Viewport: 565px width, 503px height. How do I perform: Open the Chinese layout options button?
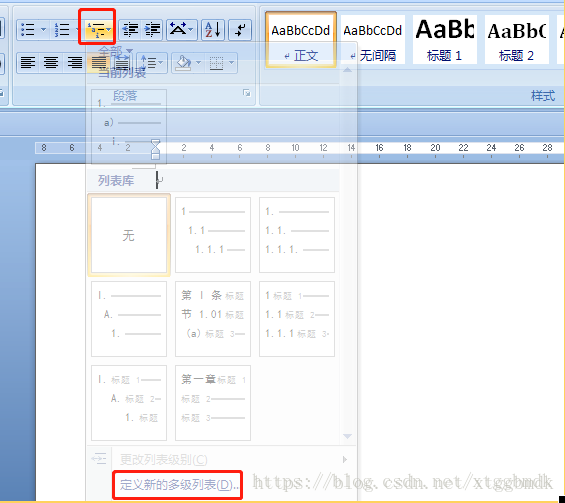[182, 30]
